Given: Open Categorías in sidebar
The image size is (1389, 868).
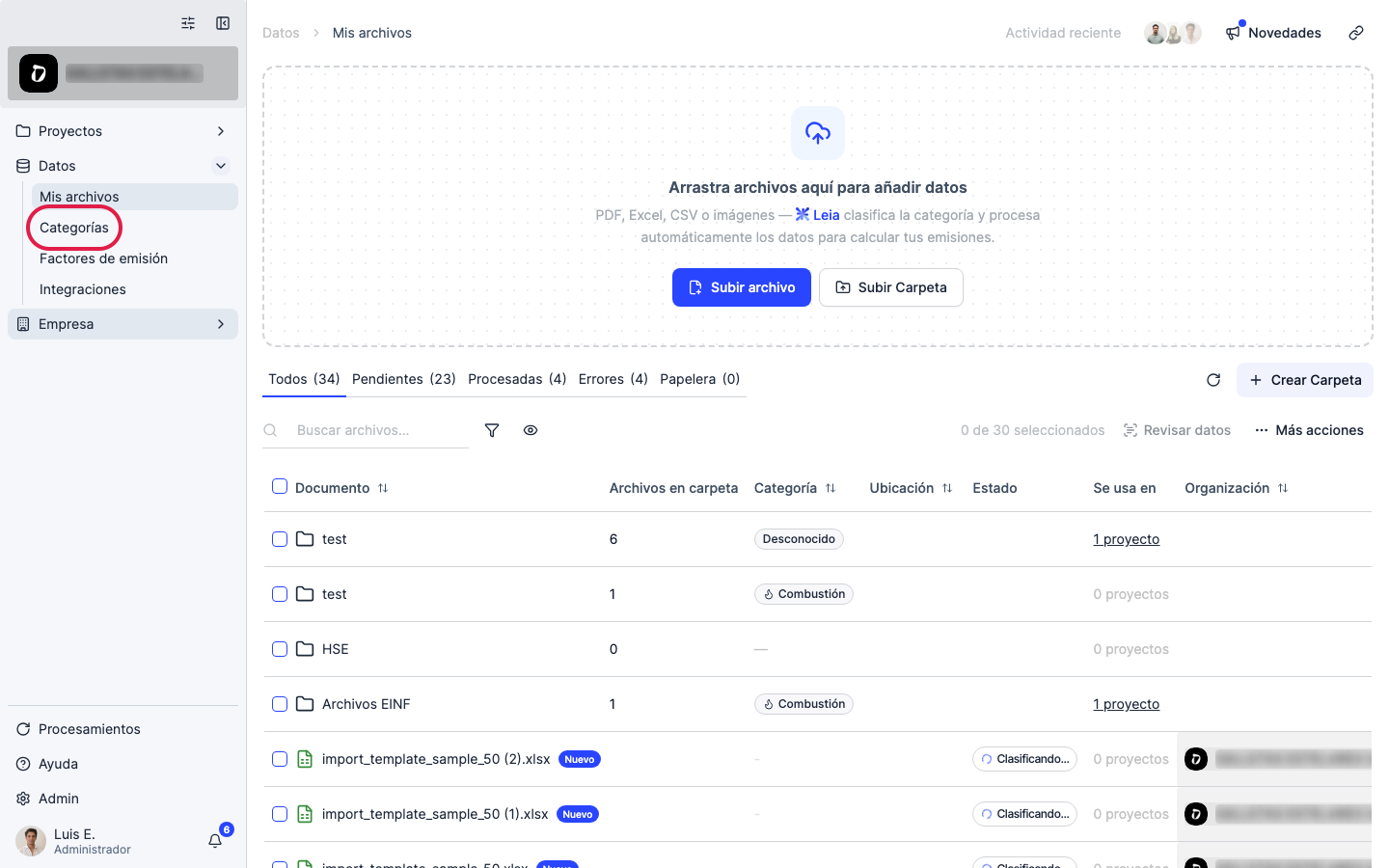Looking at the screenshot, I should [74, 228].
